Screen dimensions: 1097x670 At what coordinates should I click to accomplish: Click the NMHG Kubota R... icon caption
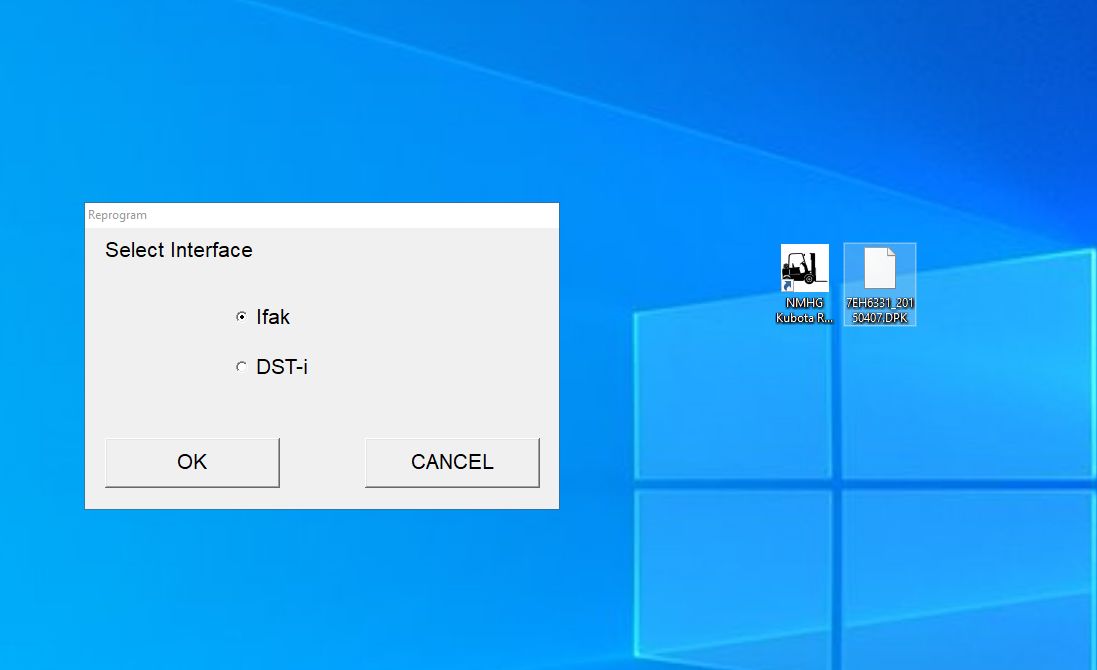pyautogui.click(x=804, y=310)
